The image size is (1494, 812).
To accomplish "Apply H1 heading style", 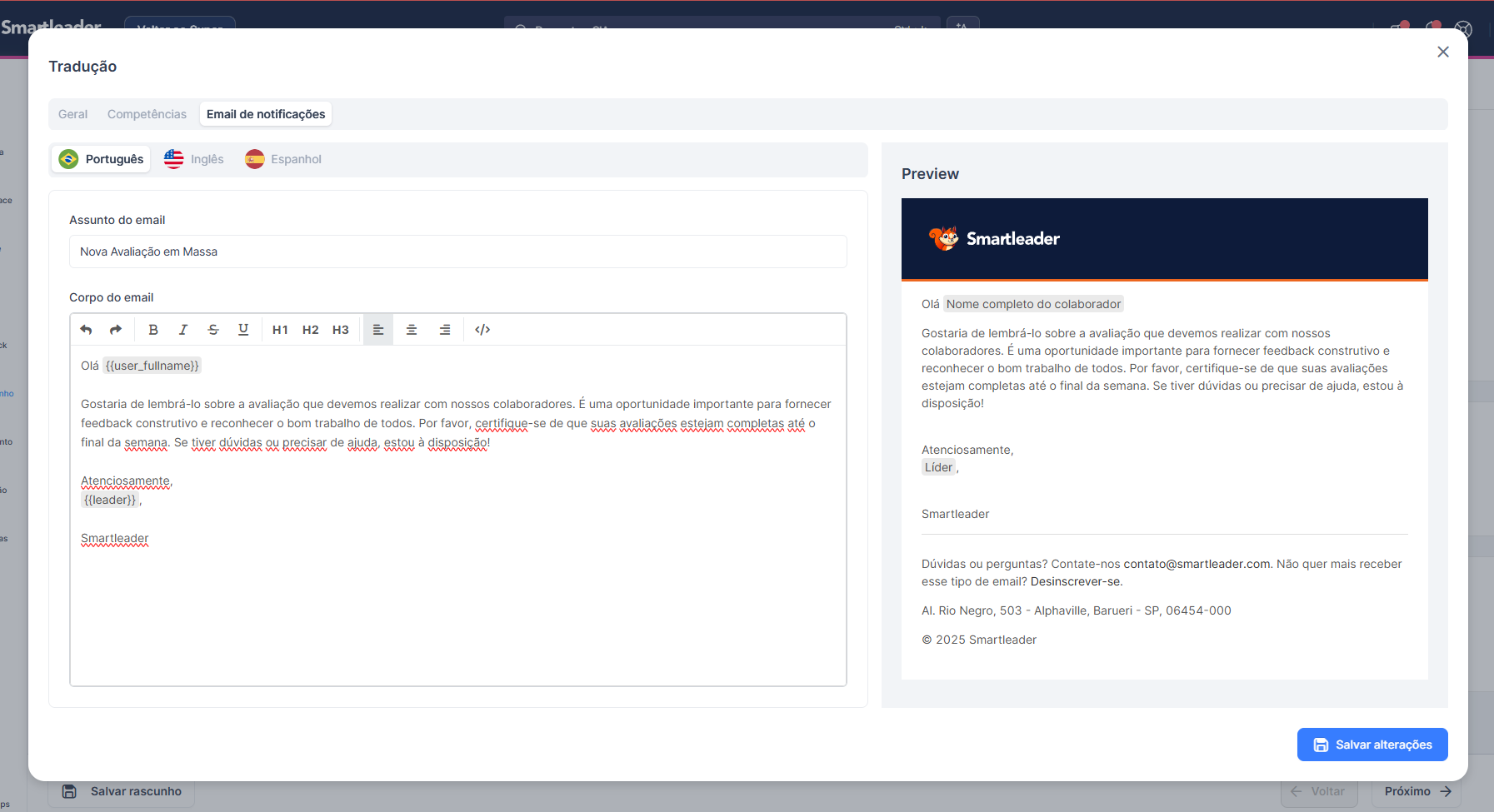I will tap(280, 330).
